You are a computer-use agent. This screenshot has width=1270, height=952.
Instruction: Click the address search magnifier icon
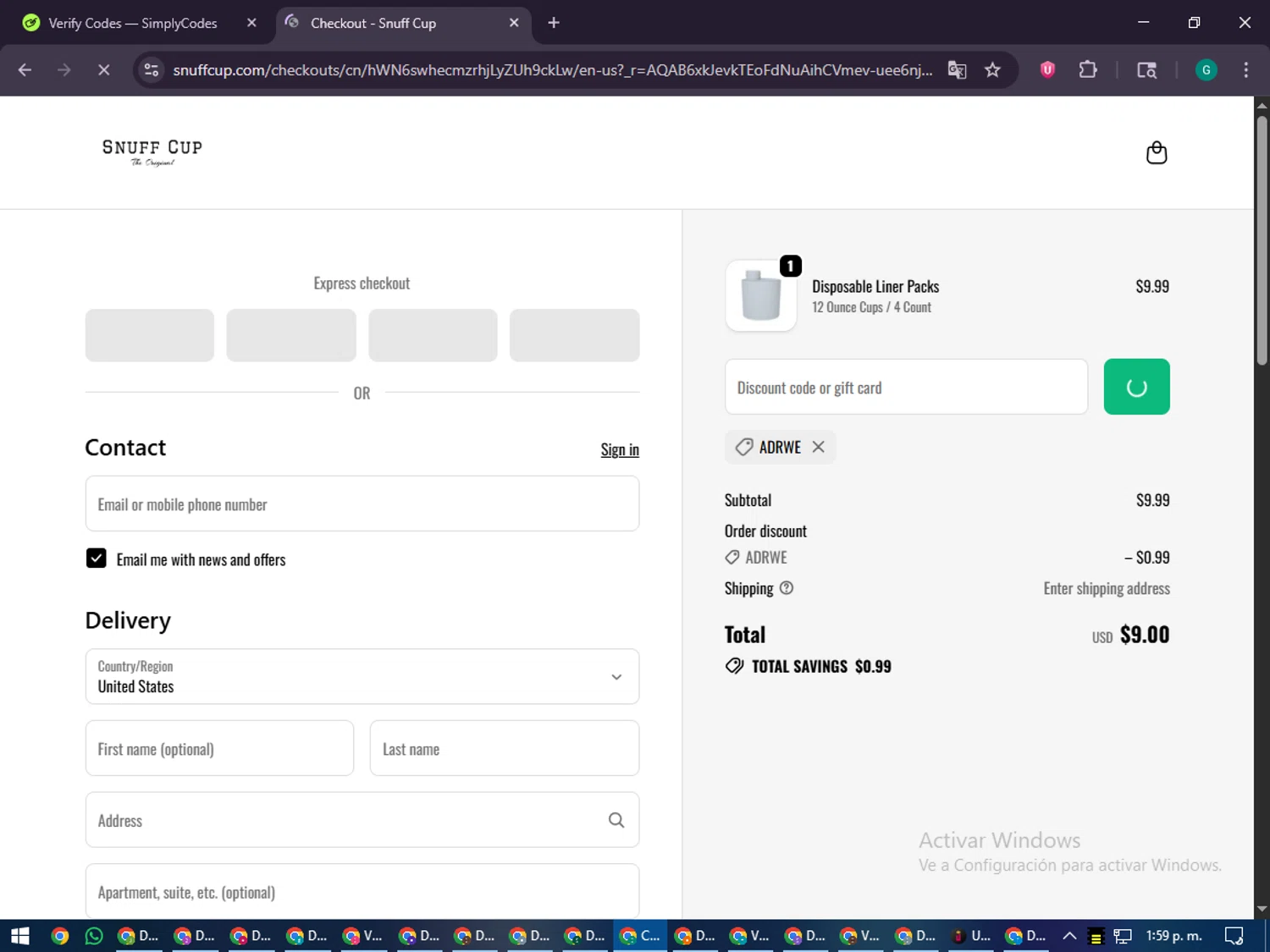(616, 820)
